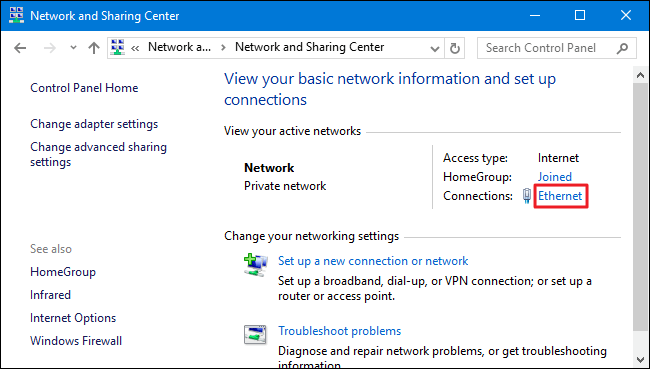Open Windows Firewall under See also
The image size is (650, 369).
(x=76, y=341)
